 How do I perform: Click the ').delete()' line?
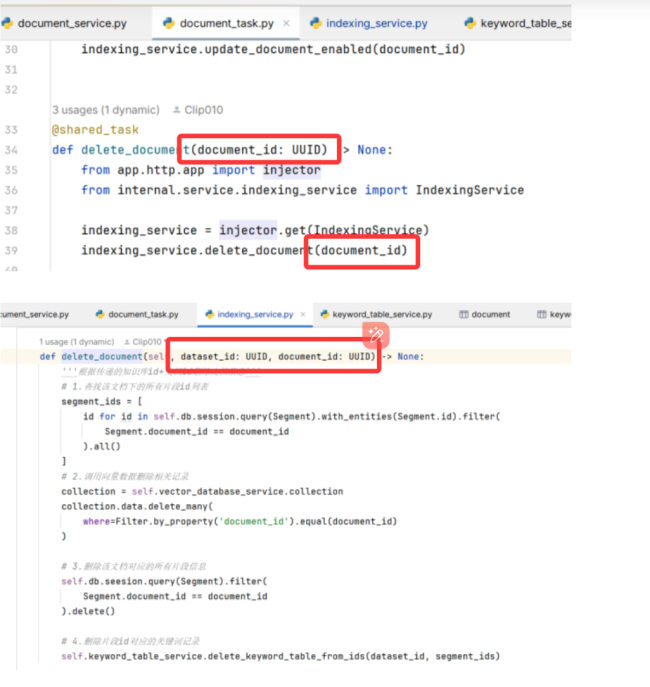click(88, 611)
